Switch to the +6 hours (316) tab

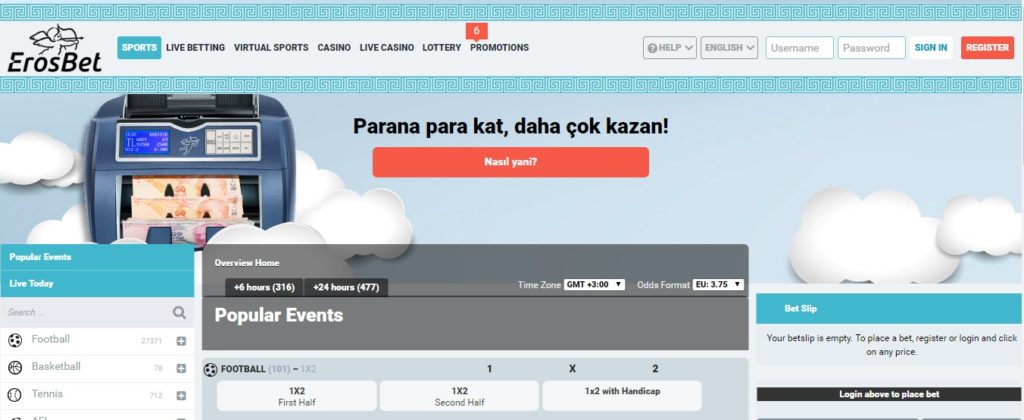(264, 287)
